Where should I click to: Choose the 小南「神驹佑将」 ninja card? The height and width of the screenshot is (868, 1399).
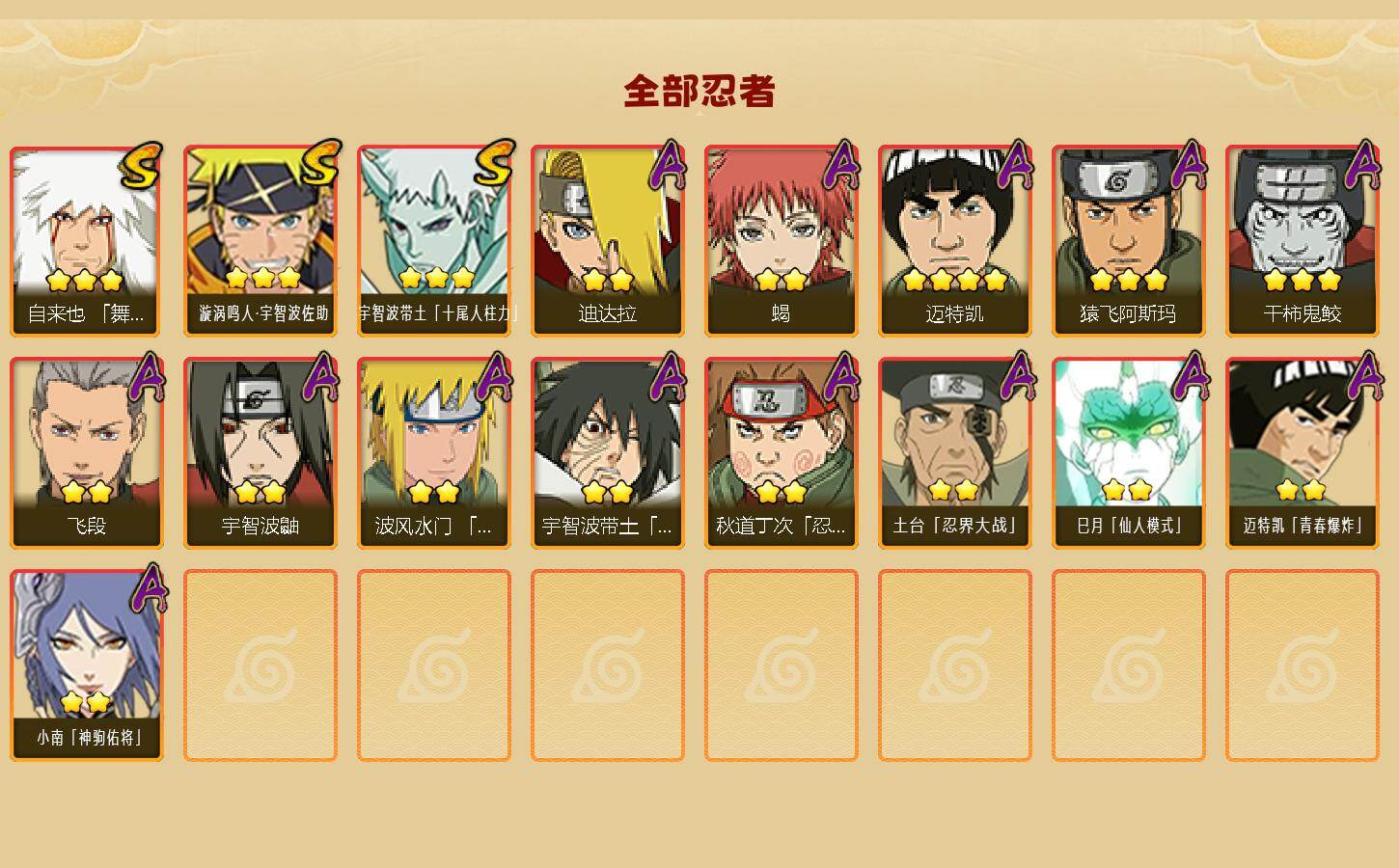pos(87,665)
